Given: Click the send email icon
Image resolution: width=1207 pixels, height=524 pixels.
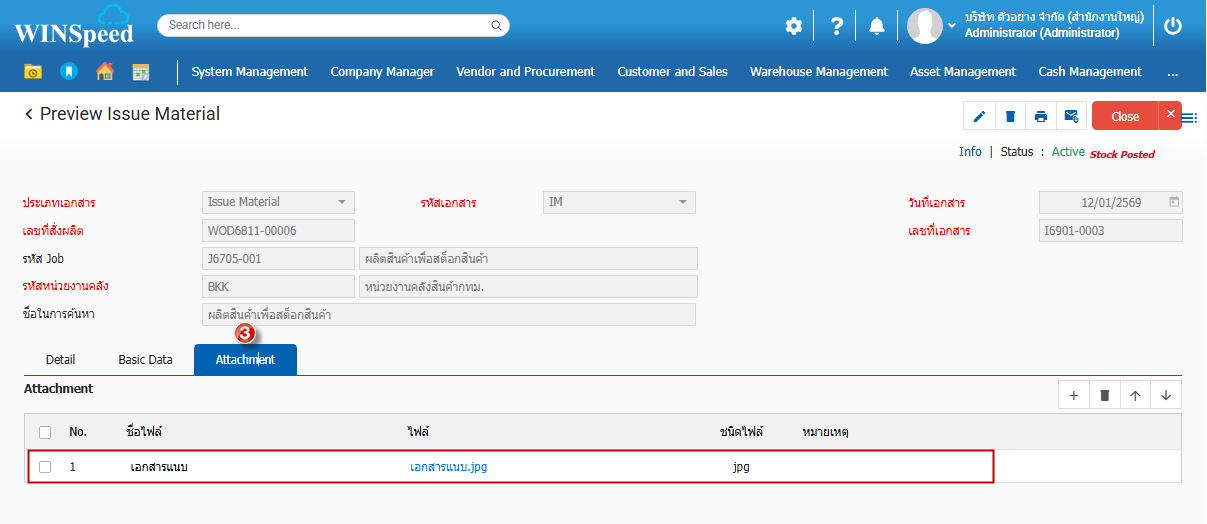Looking at the screenshot, I should pos(1071,116).
